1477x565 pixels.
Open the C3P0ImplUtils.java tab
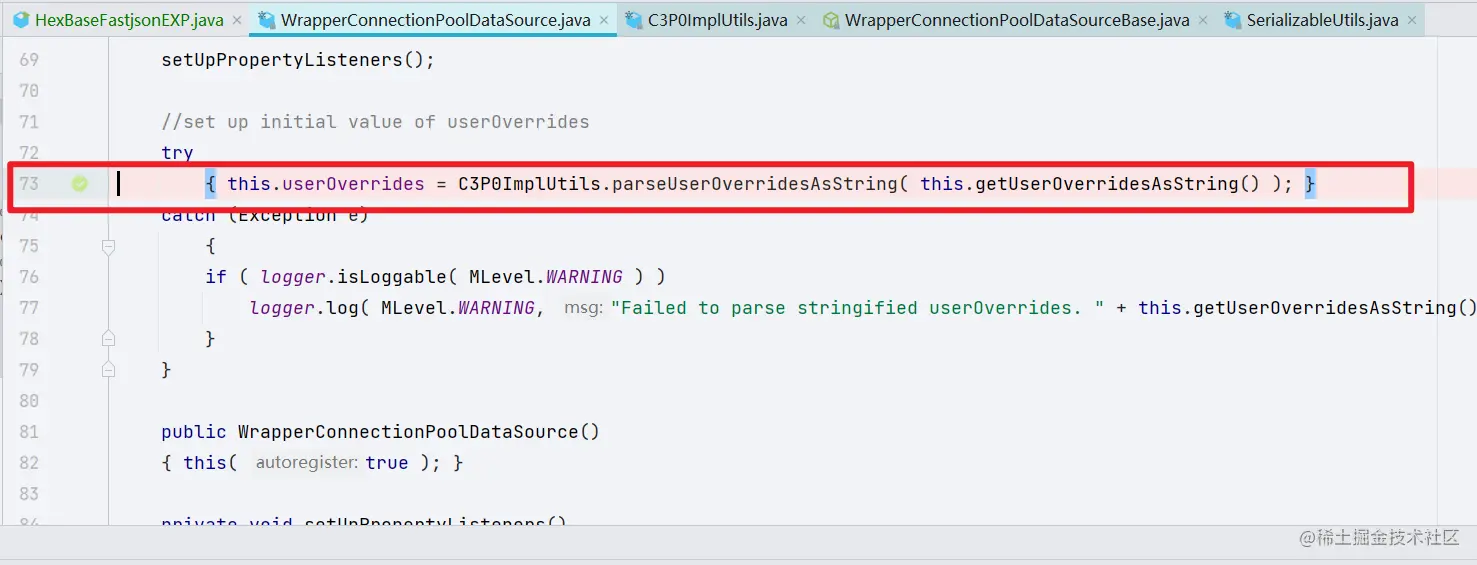[x=717, y=20]
